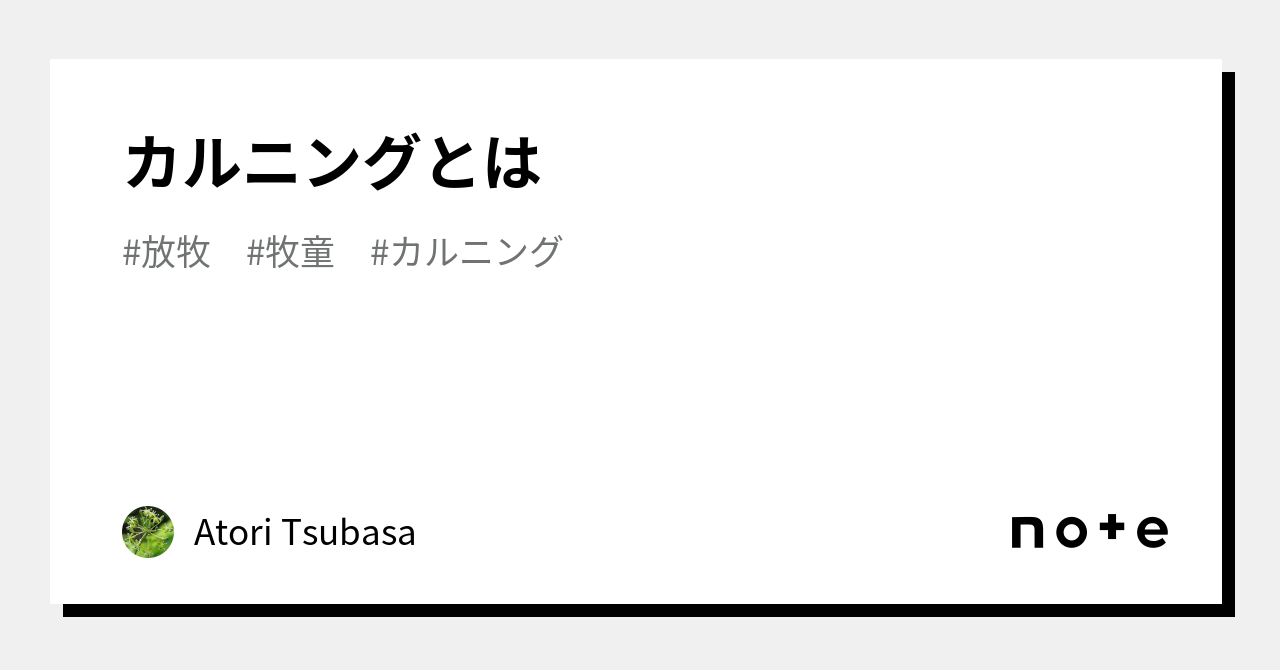Open the article title カルニングとは
1280x670 pixels.
coord(333,162)
